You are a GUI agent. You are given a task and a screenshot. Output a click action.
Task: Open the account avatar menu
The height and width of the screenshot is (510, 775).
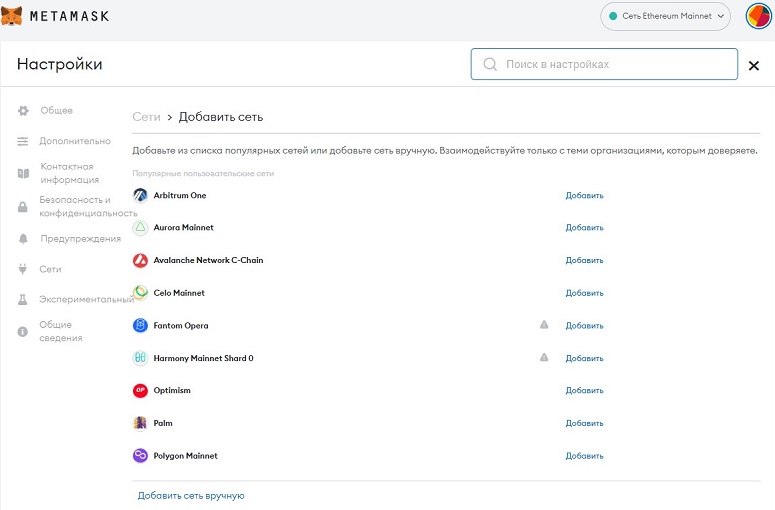pos(758,16)
